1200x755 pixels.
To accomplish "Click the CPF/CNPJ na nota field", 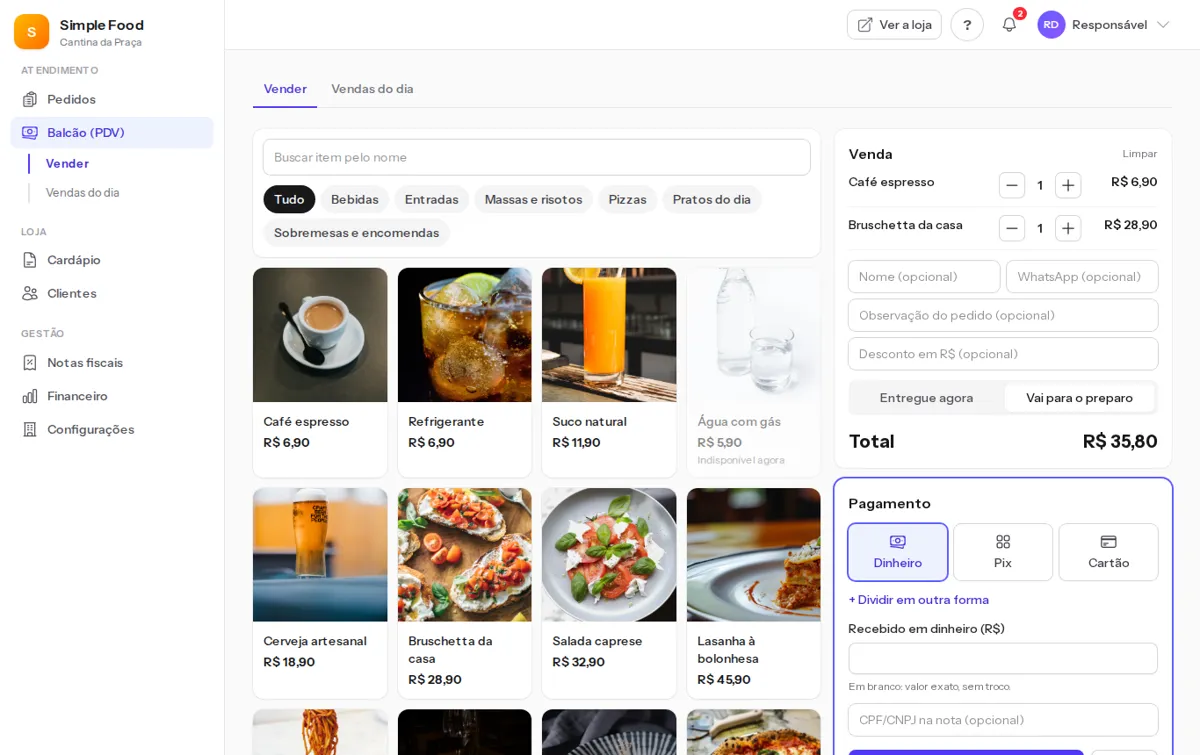I will [1003, 720].
